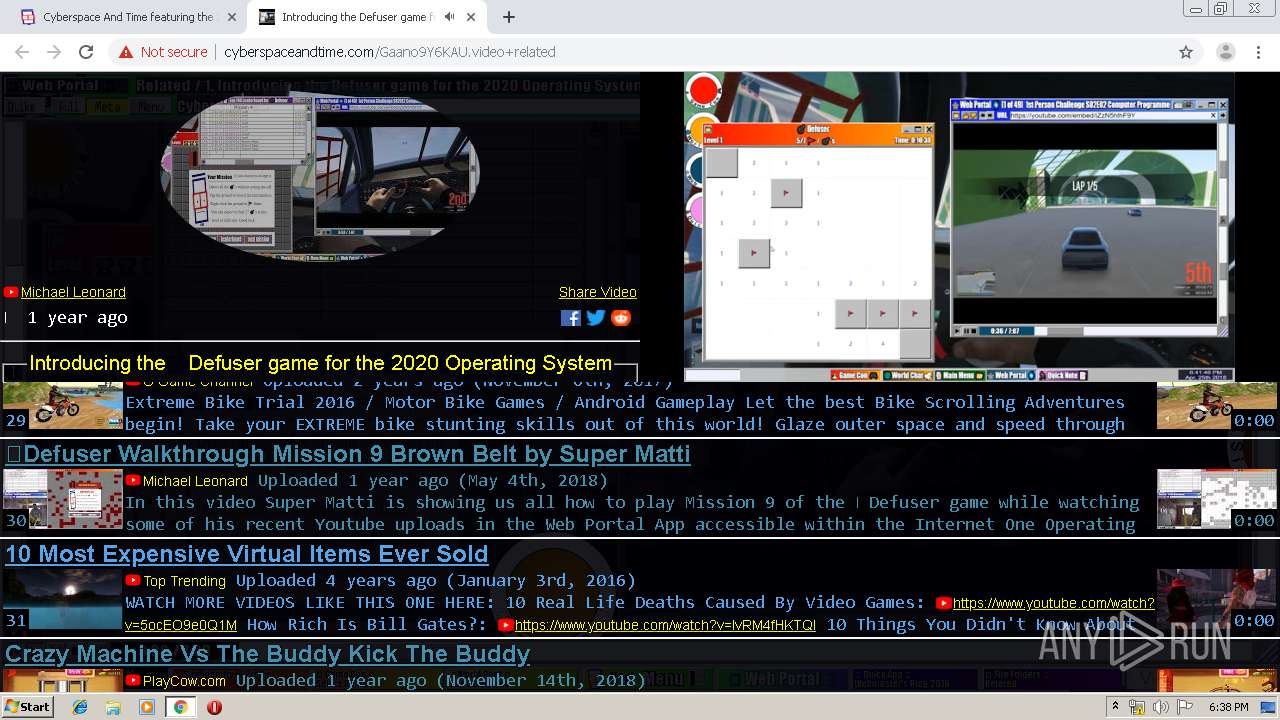Go back to the previous page
Screen dimensions: 1280x720
[22, 52]
